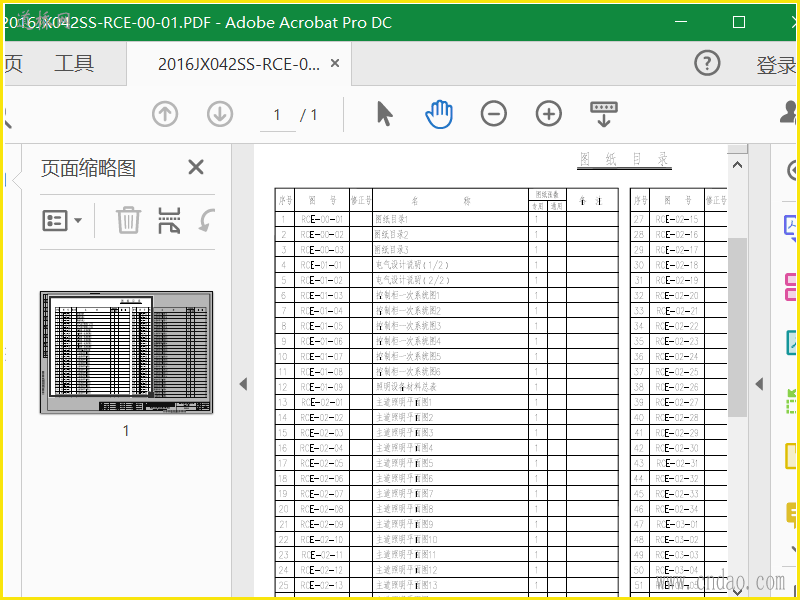Screen dimensions: 800x600
Task: Click table cell RCE-00-01
Action: [322, 219]
